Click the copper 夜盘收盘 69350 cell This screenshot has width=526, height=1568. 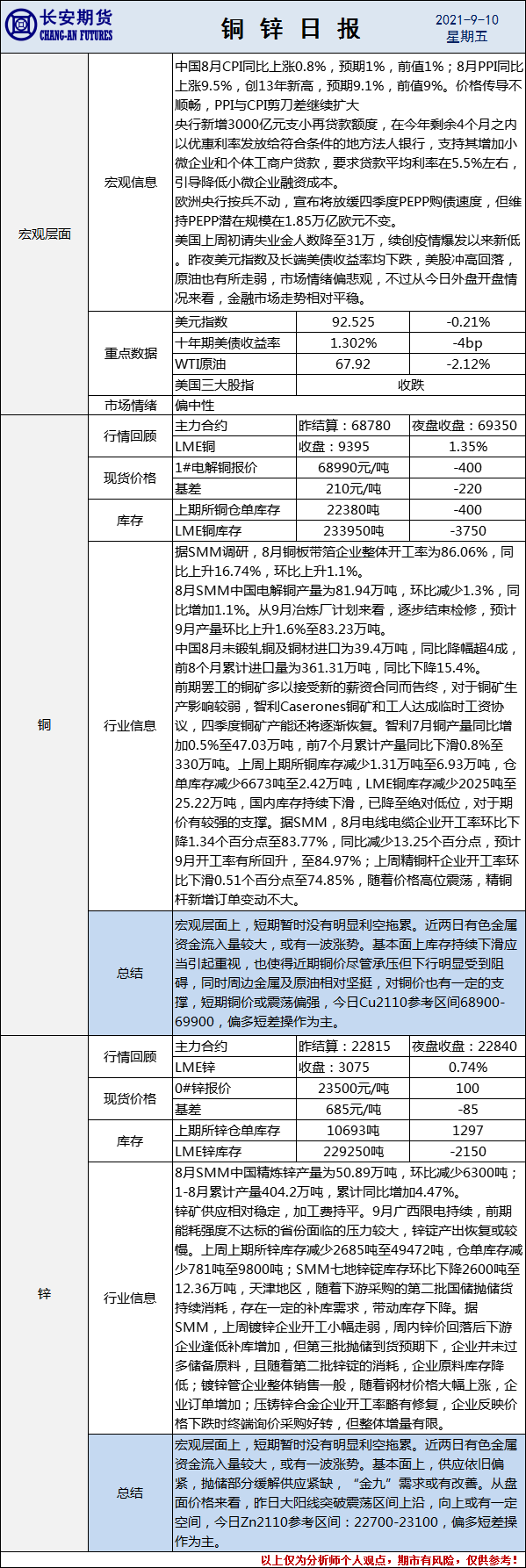pos(467,426)
